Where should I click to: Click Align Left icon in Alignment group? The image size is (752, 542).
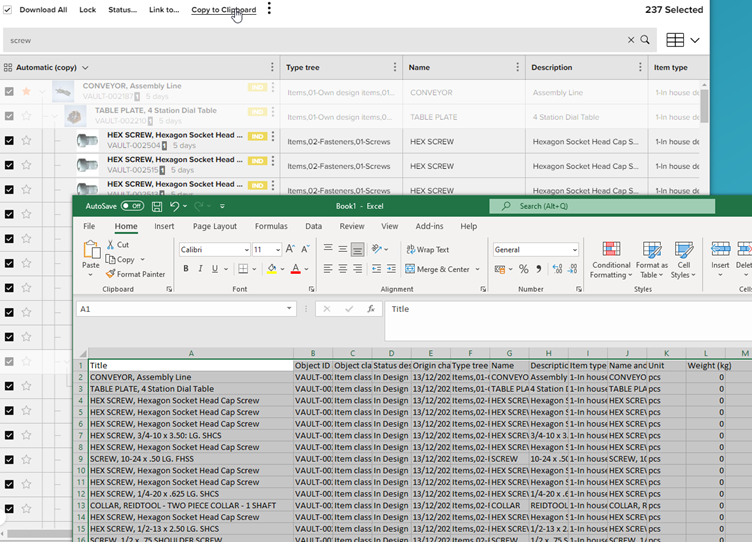(328, 269)
